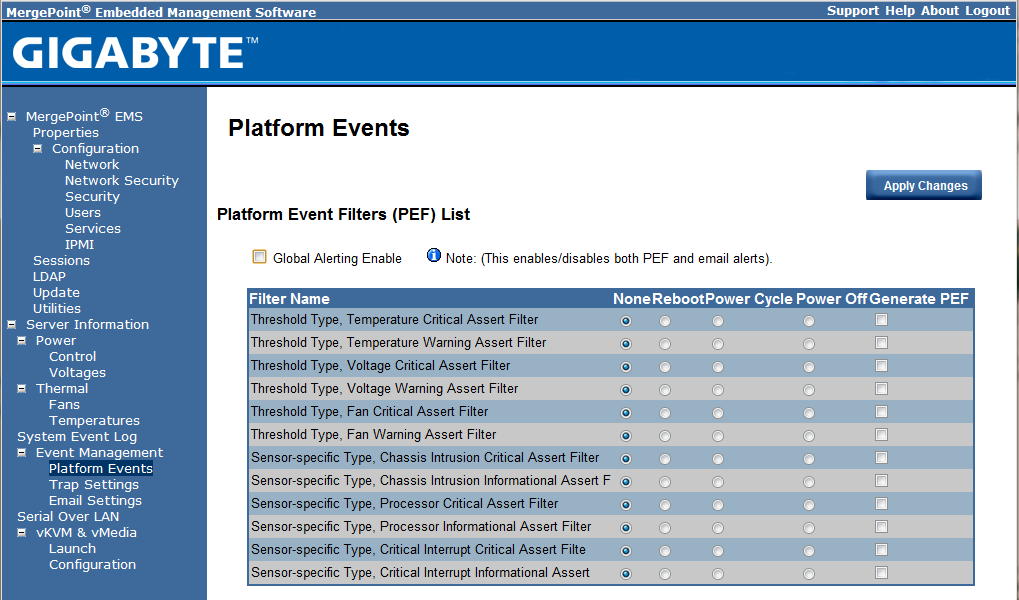
Task: Check Generate PEF for Fan Warning filter
Action: click(x=881, y=435)
